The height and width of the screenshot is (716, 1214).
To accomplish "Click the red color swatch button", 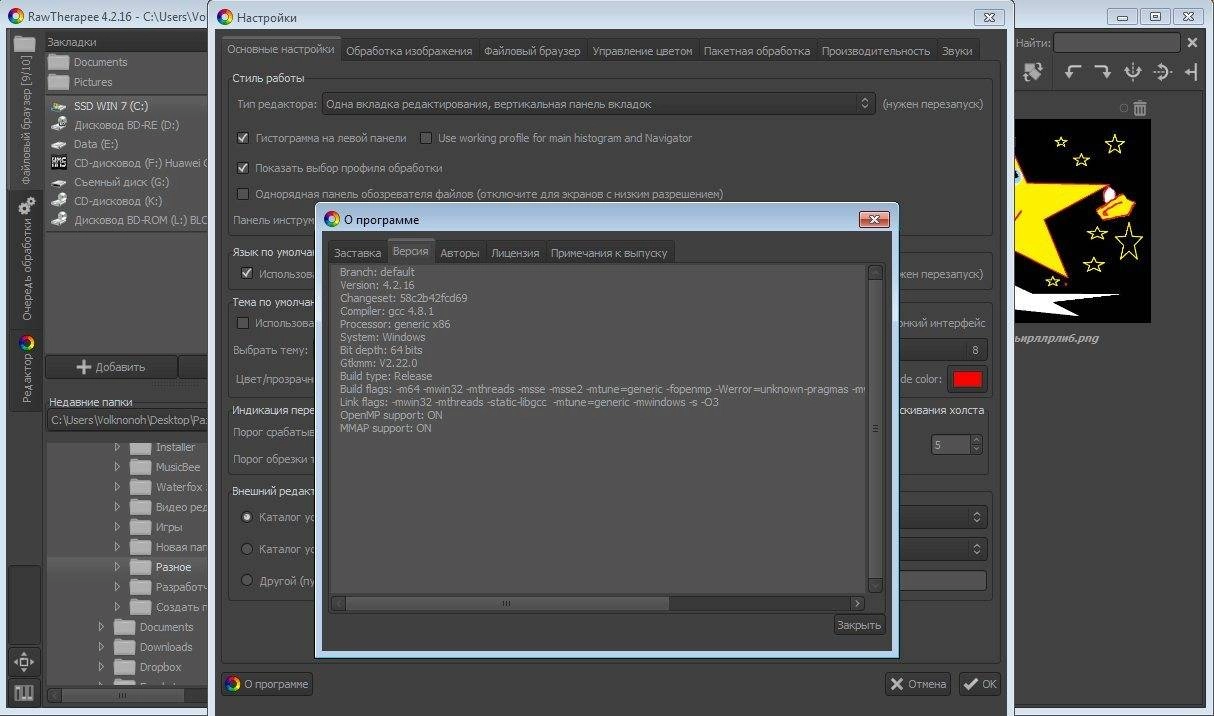I will pos(967,379).
